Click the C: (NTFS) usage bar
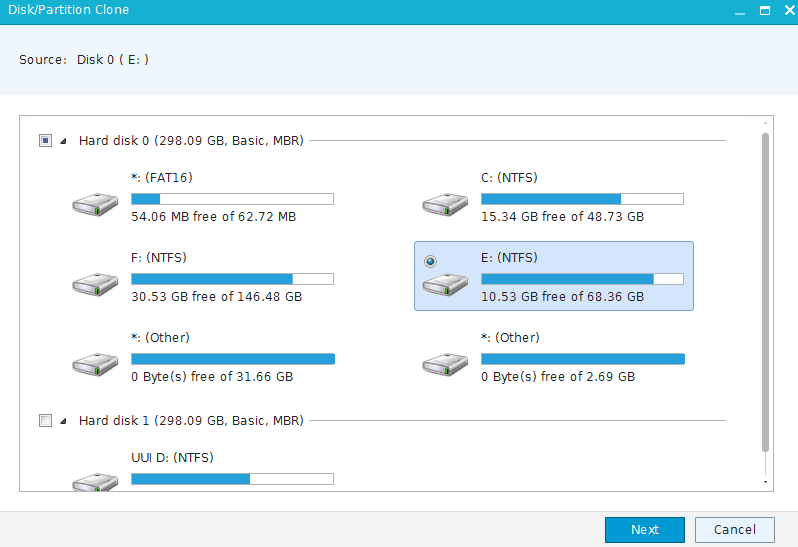Screen dimensions: 798x547 point(583,199)
